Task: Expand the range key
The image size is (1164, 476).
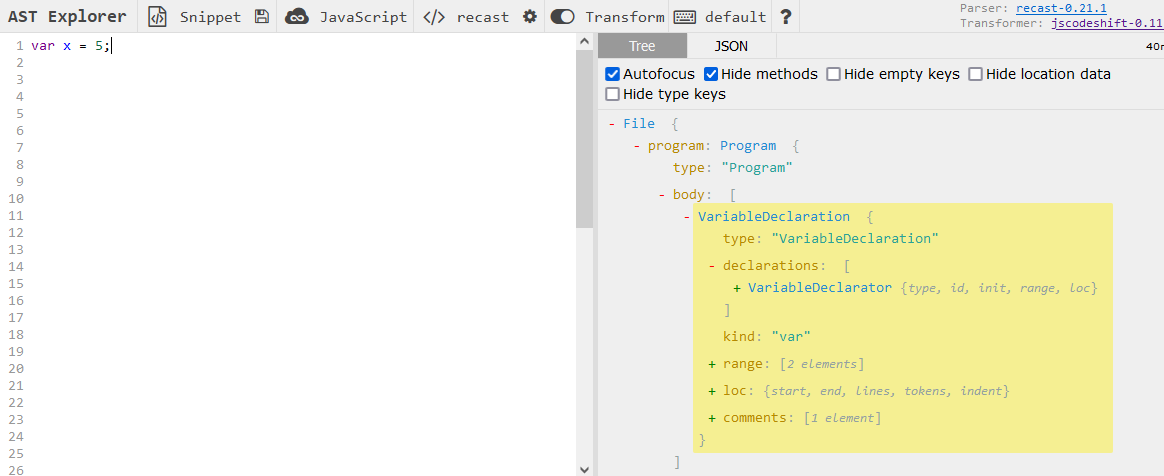Action: point(712,364)
